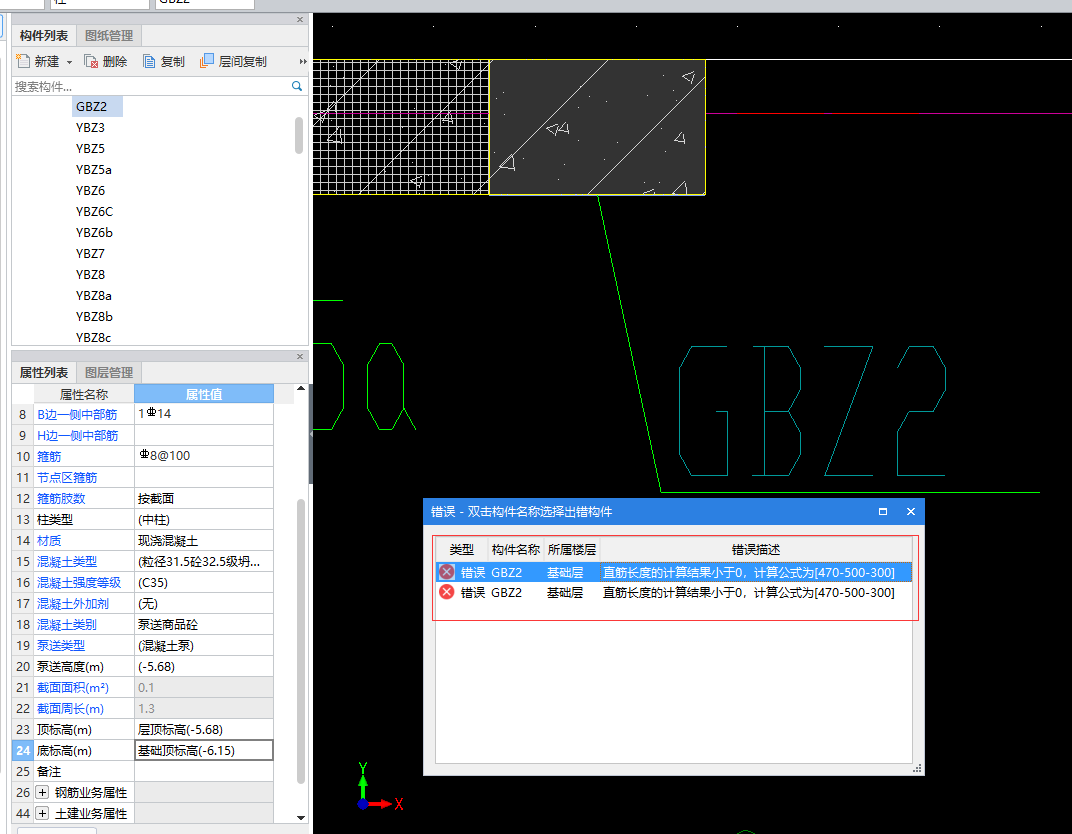
Task: Click the 层间复制 button
Action: (233, 62)
